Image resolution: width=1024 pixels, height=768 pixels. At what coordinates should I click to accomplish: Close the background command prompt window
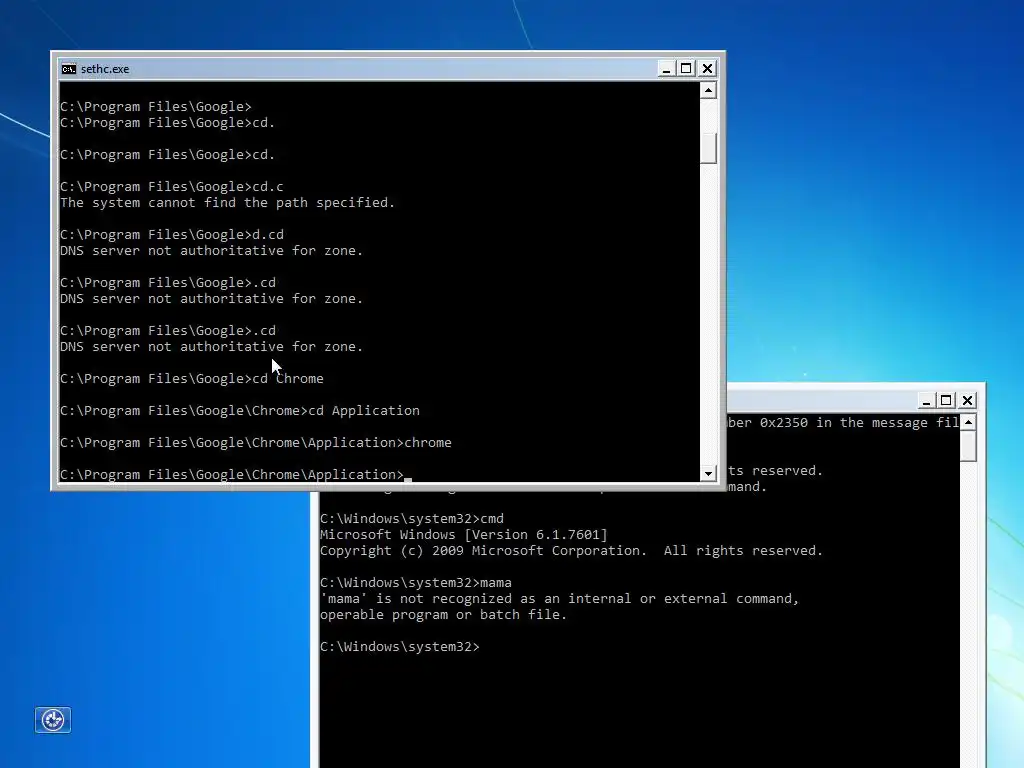967,400
